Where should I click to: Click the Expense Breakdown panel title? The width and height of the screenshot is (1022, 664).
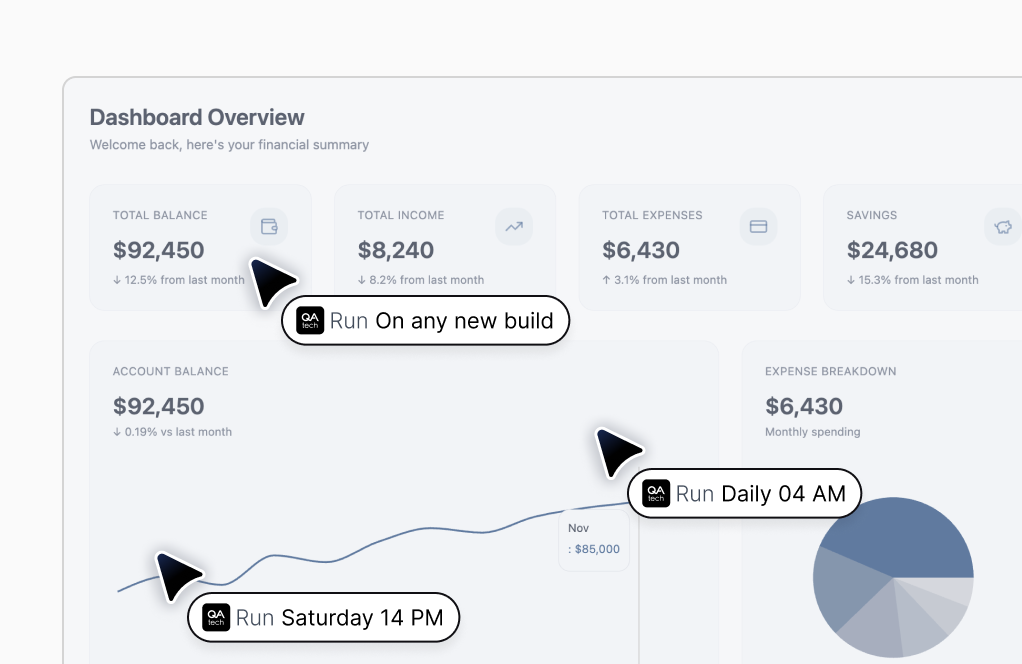pyautogui.click(x=833, y=371)
